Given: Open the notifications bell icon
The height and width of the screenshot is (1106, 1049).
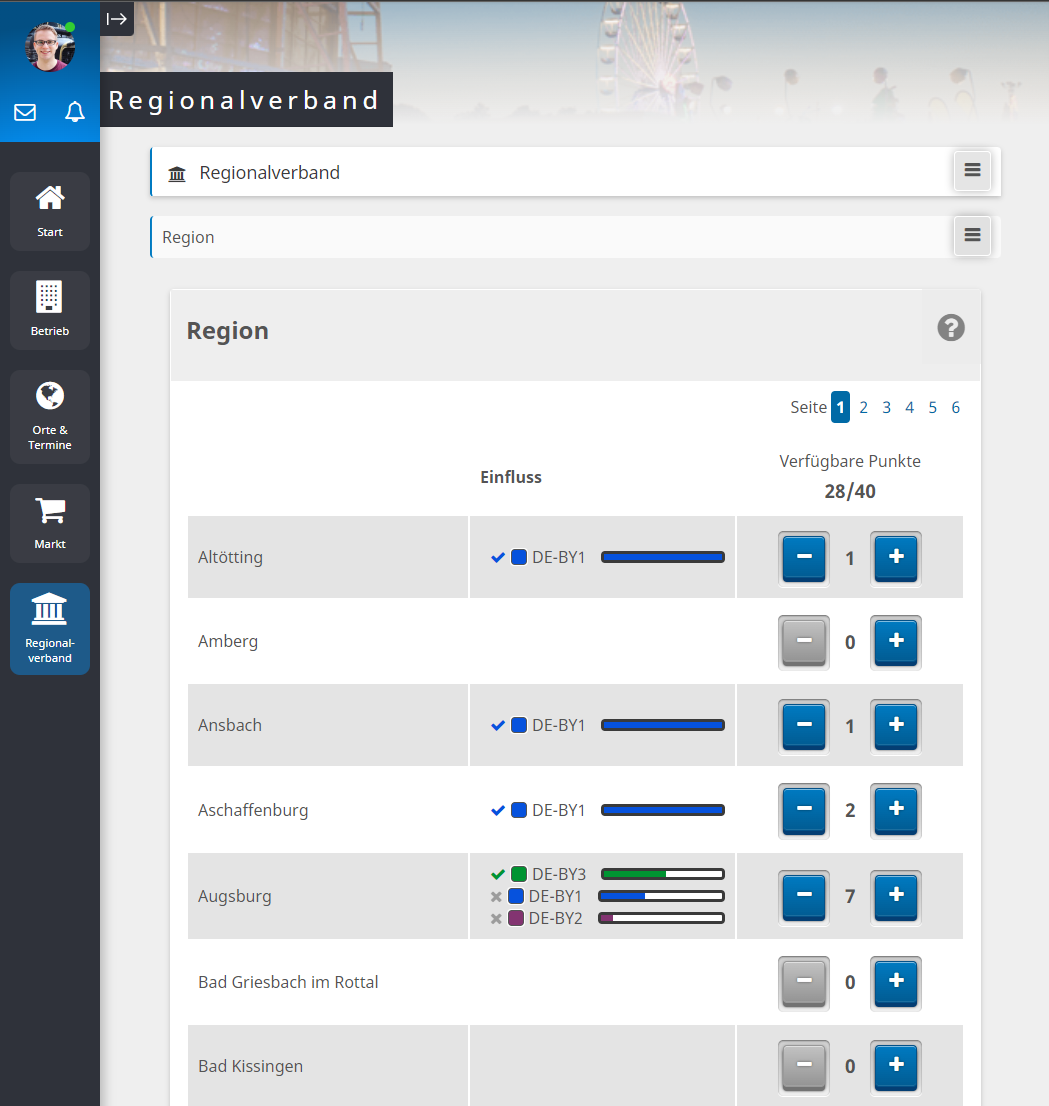Looking at the screenshot, I should tap(75, 112).
